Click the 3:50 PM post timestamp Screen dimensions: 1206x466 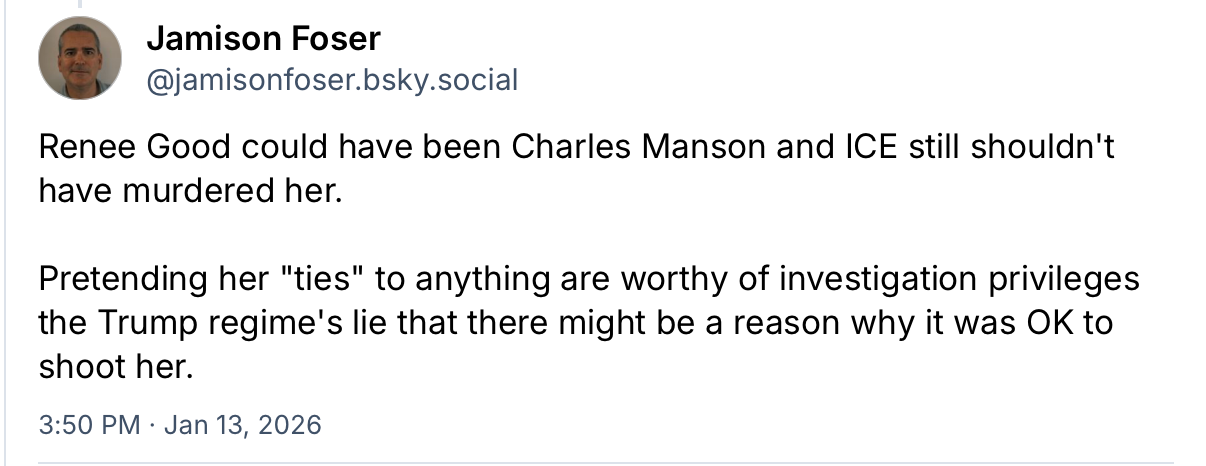pyautogui.click(x=89, y=424)
